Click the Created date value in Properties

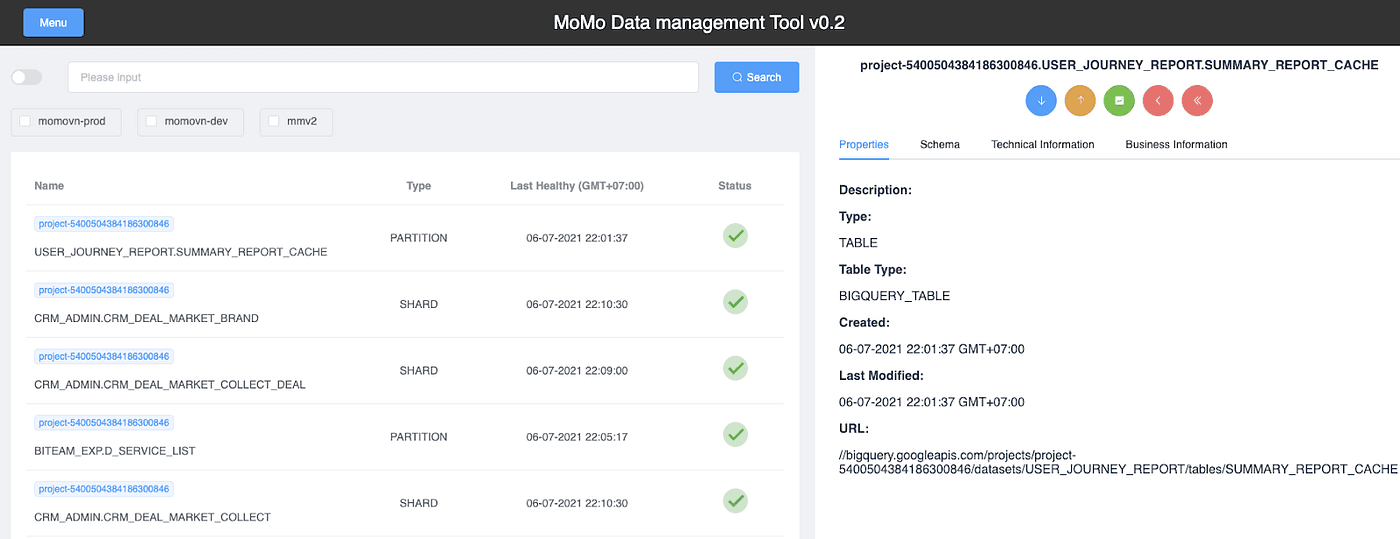pyautogui.click(x=932, y=349)
